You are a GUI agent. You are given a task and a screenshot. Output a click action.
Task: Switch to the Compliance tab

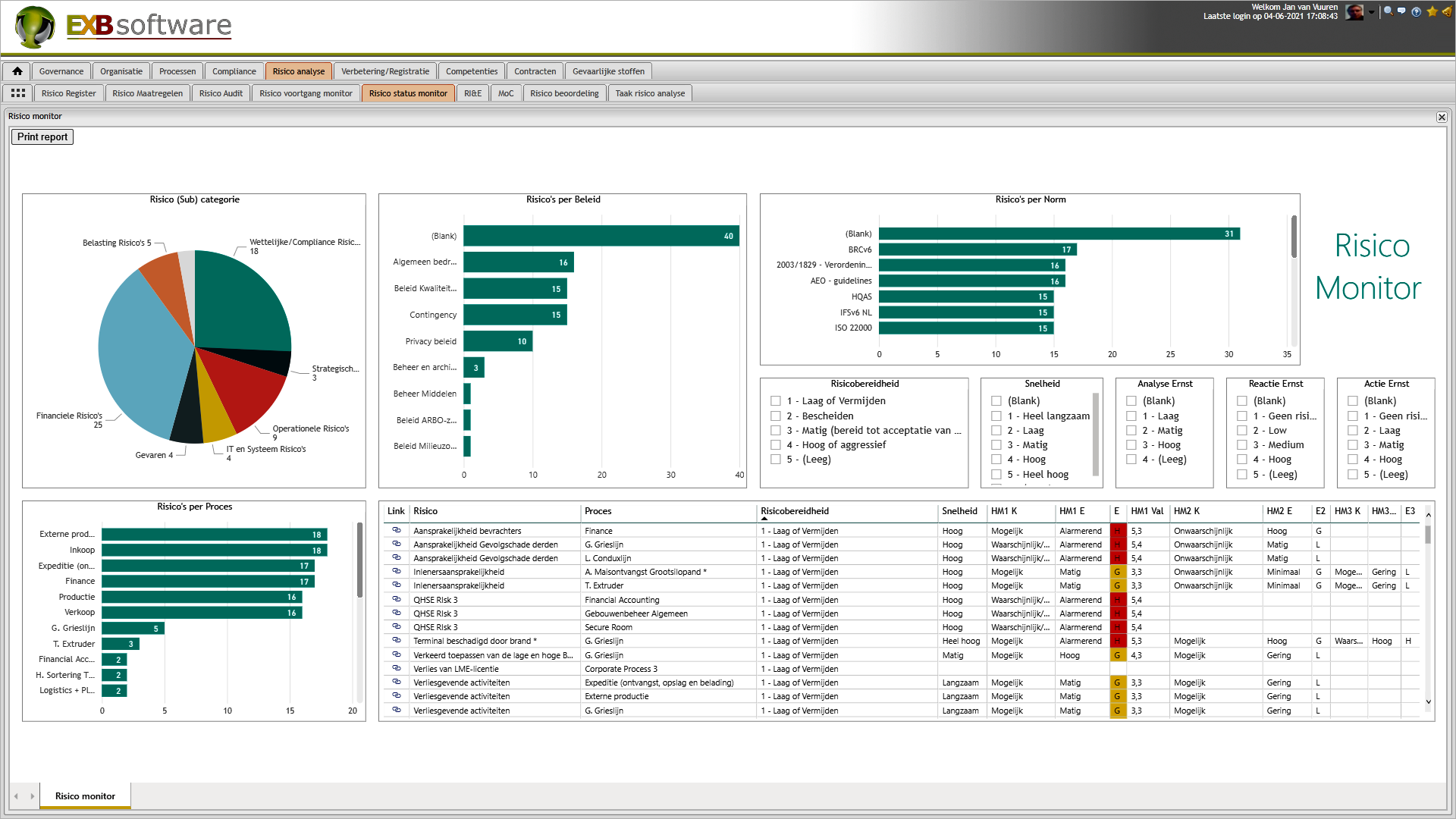point(234,71)
